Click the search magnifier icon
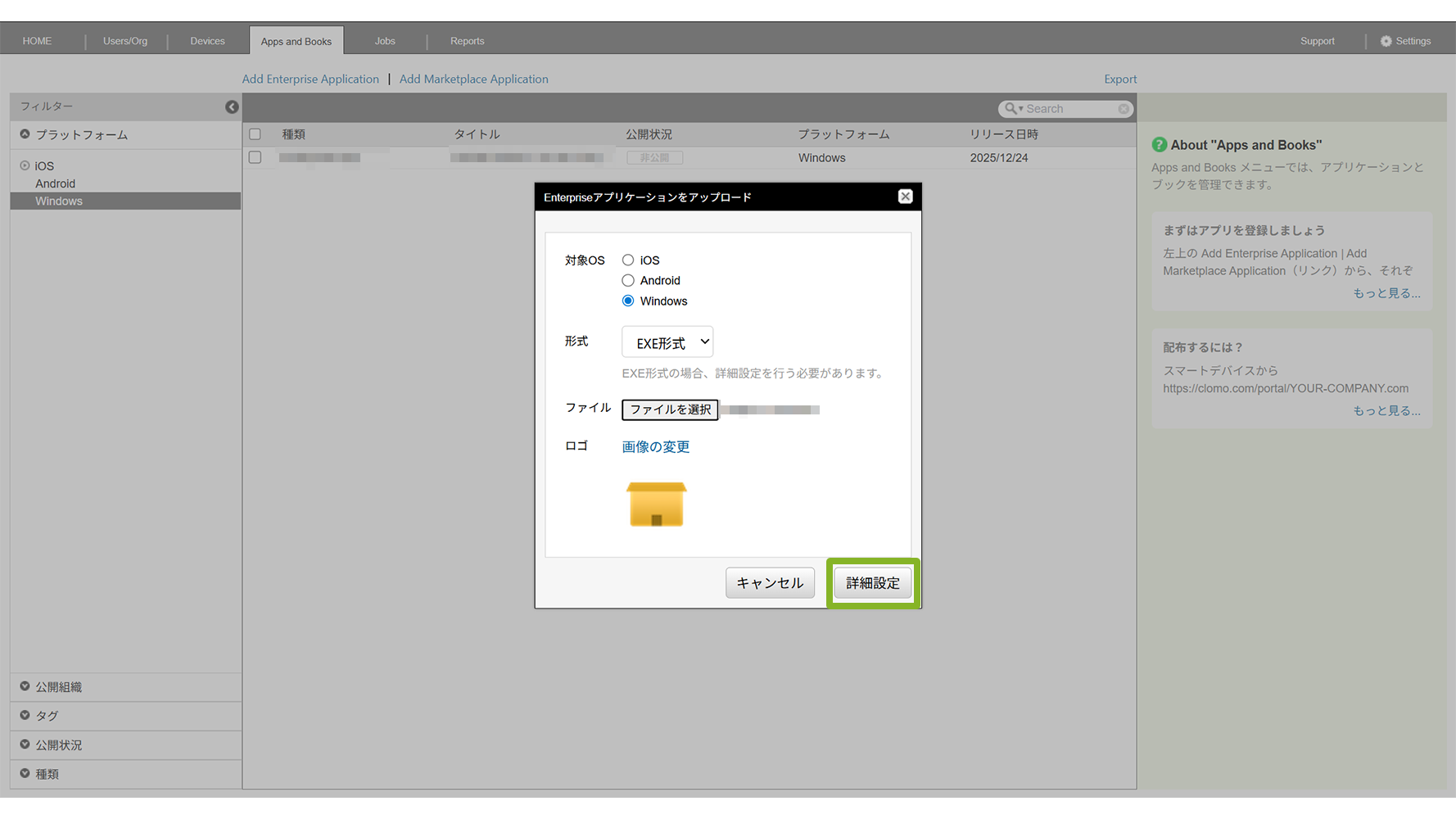The height and width of the screenshot is (819, 1456). click(x=1011, y=109)
